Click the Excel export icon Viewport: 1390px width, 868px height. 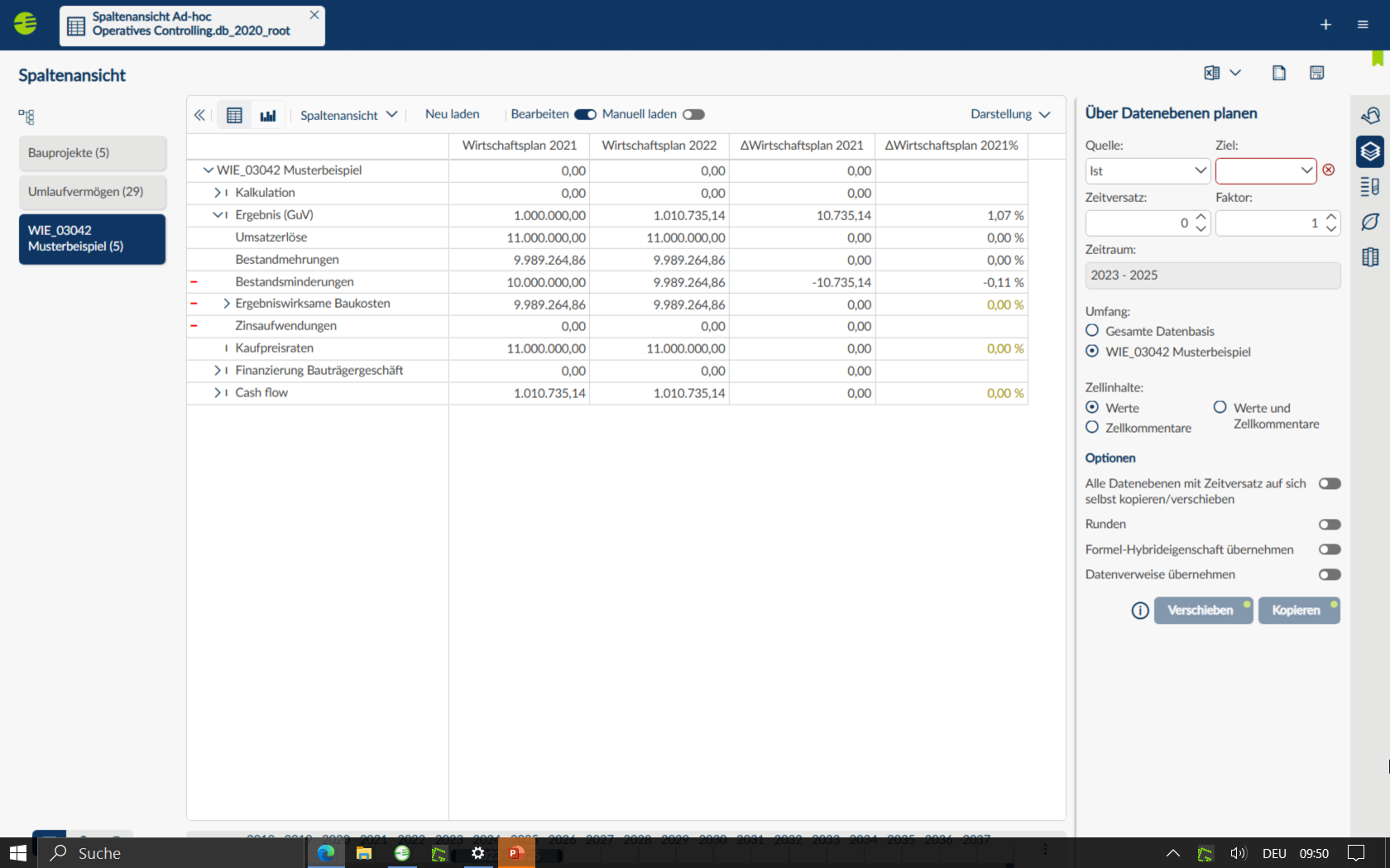point(1212,73)
